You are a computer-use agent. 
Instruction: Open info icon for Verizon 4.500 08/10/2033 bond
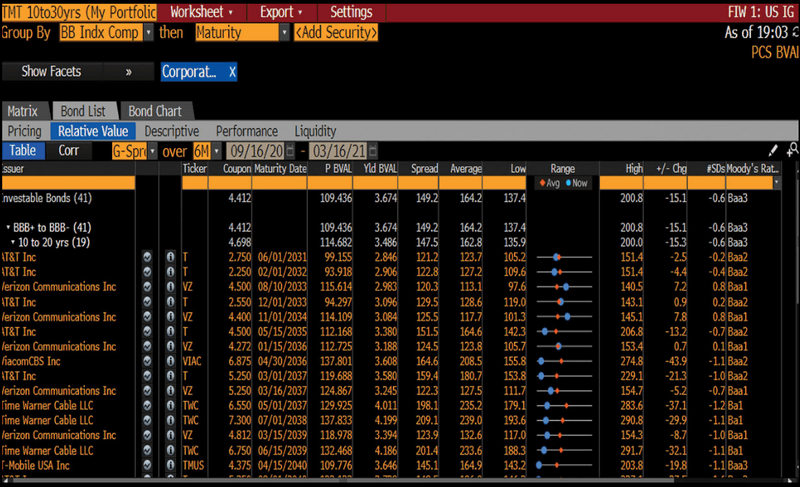click(x=170, y=287)
